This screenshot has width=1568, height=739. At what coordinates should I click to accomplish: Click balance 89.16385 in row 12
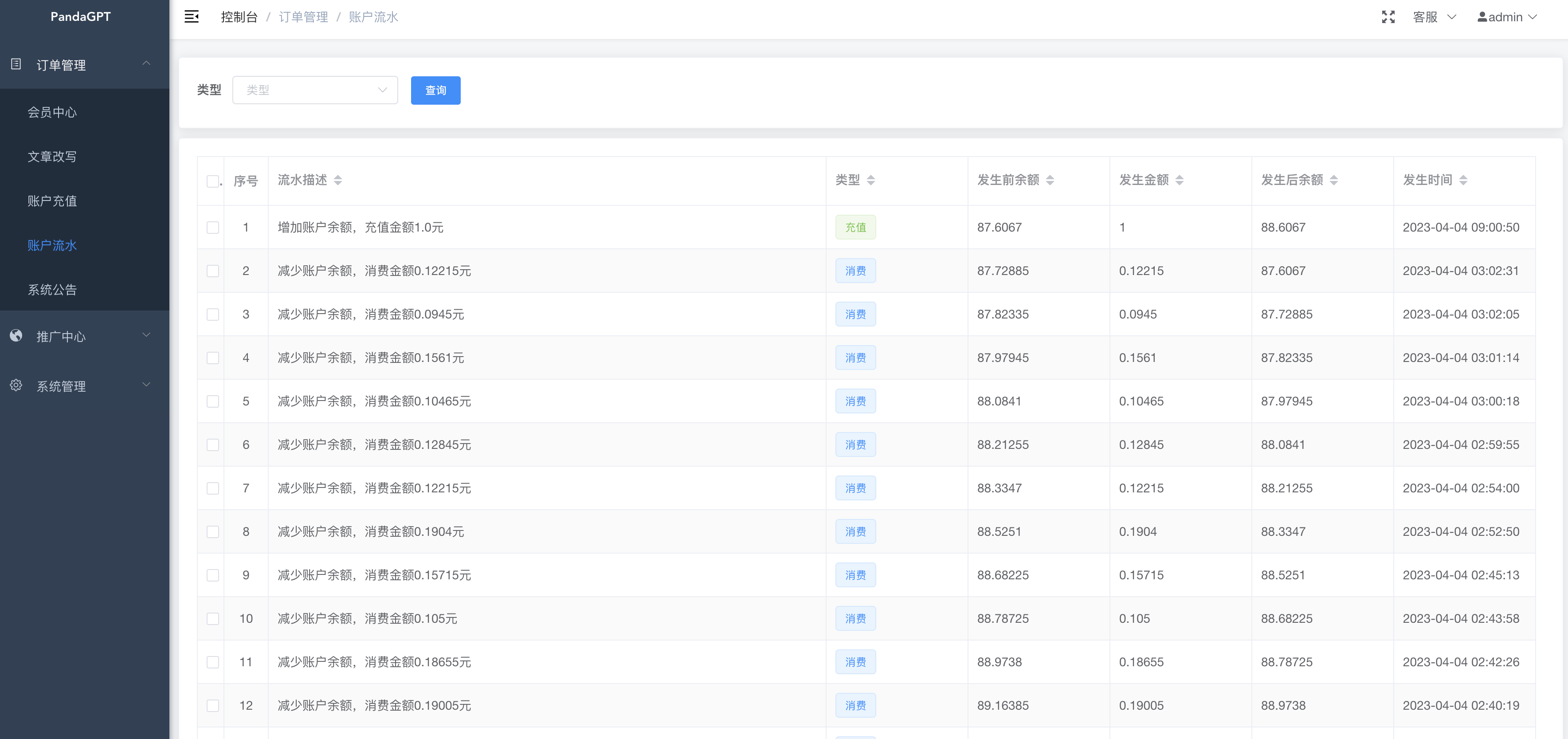(1003, 706)
